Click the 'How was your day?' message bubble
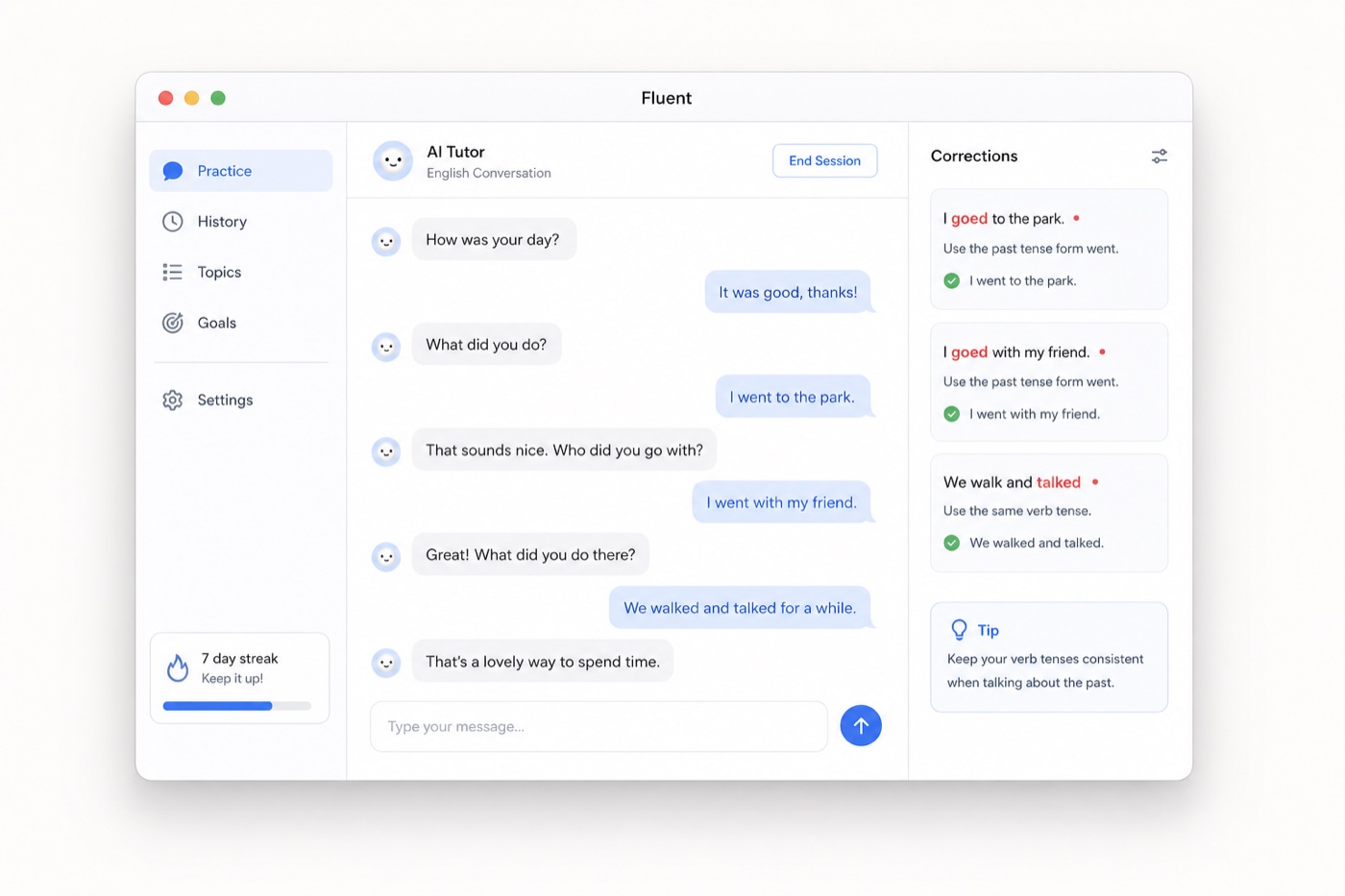Viewport: 1345px width, 896px height. [x=494, y=239]
